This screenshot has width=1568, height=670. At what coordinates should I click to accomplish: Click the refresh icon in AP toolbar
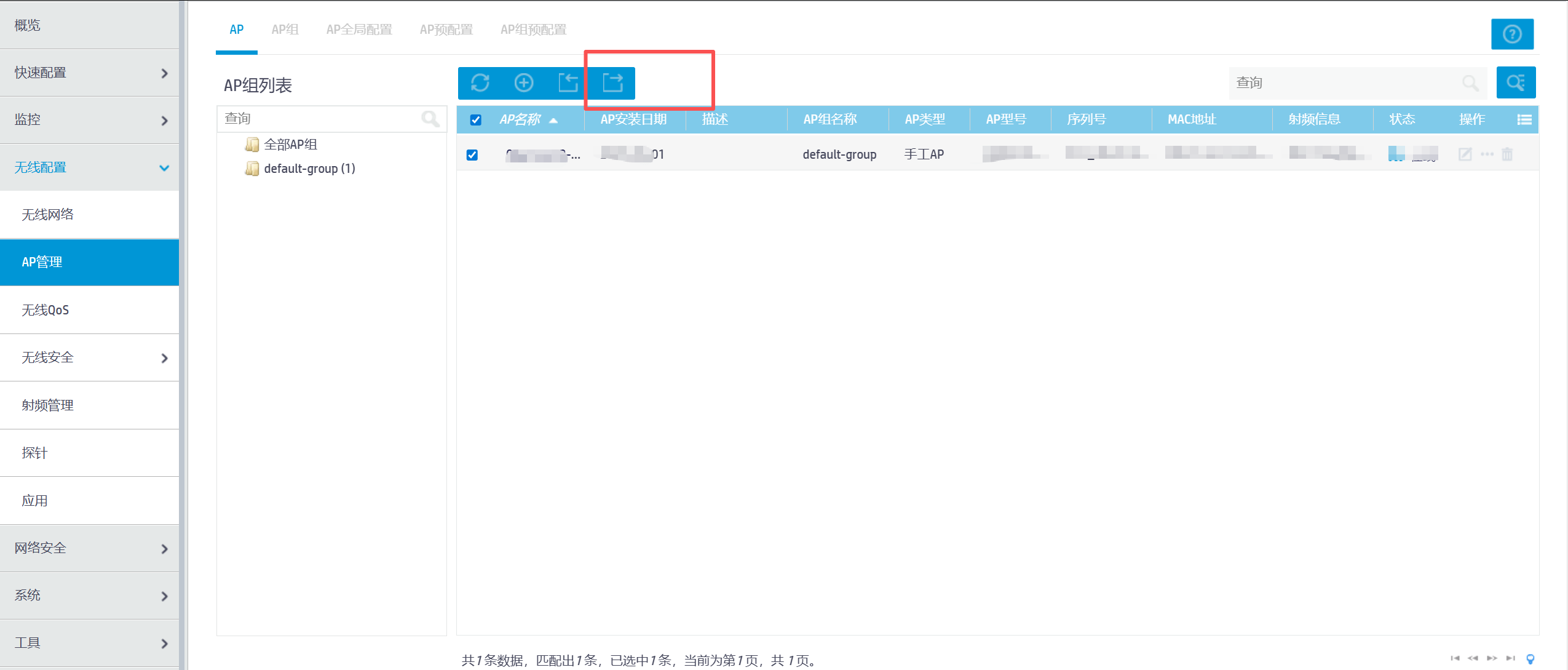pos(480,82)
